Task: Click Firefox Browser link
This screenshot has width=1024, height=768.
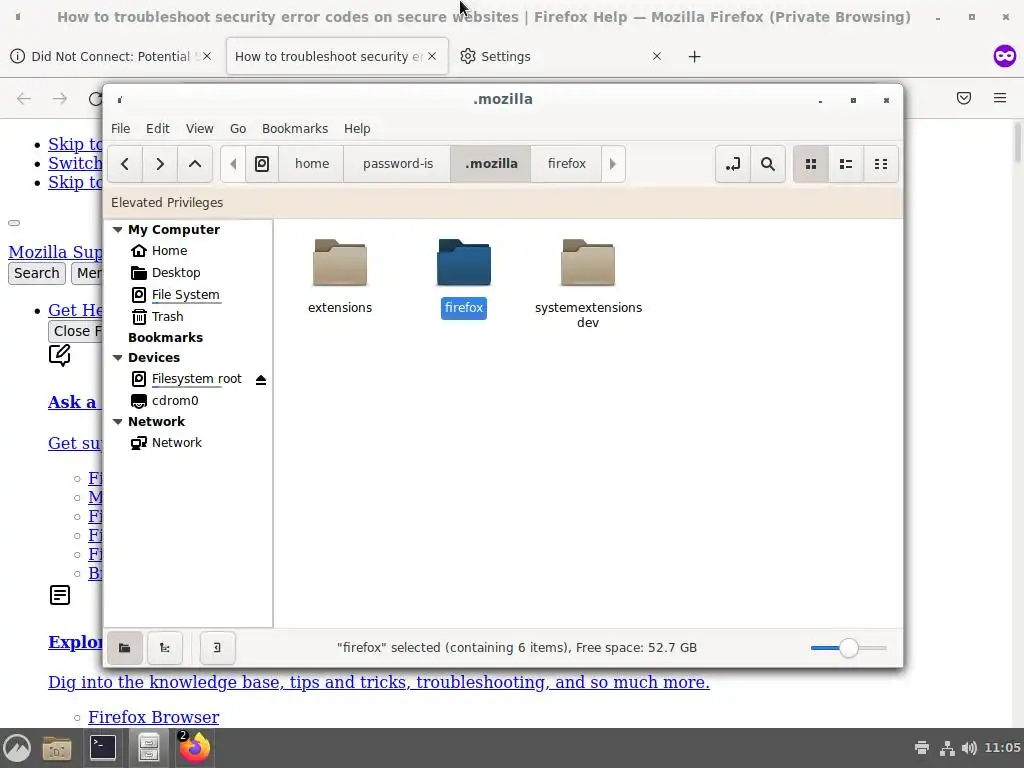Action: pyautogui.click(x=153, y=717)
